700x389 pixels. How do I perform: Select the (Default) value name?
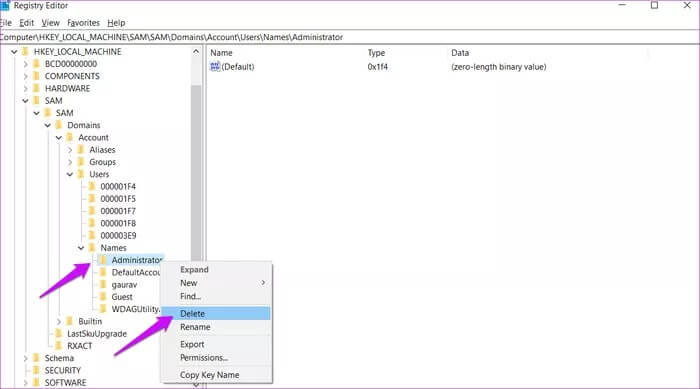click(238, 67)
